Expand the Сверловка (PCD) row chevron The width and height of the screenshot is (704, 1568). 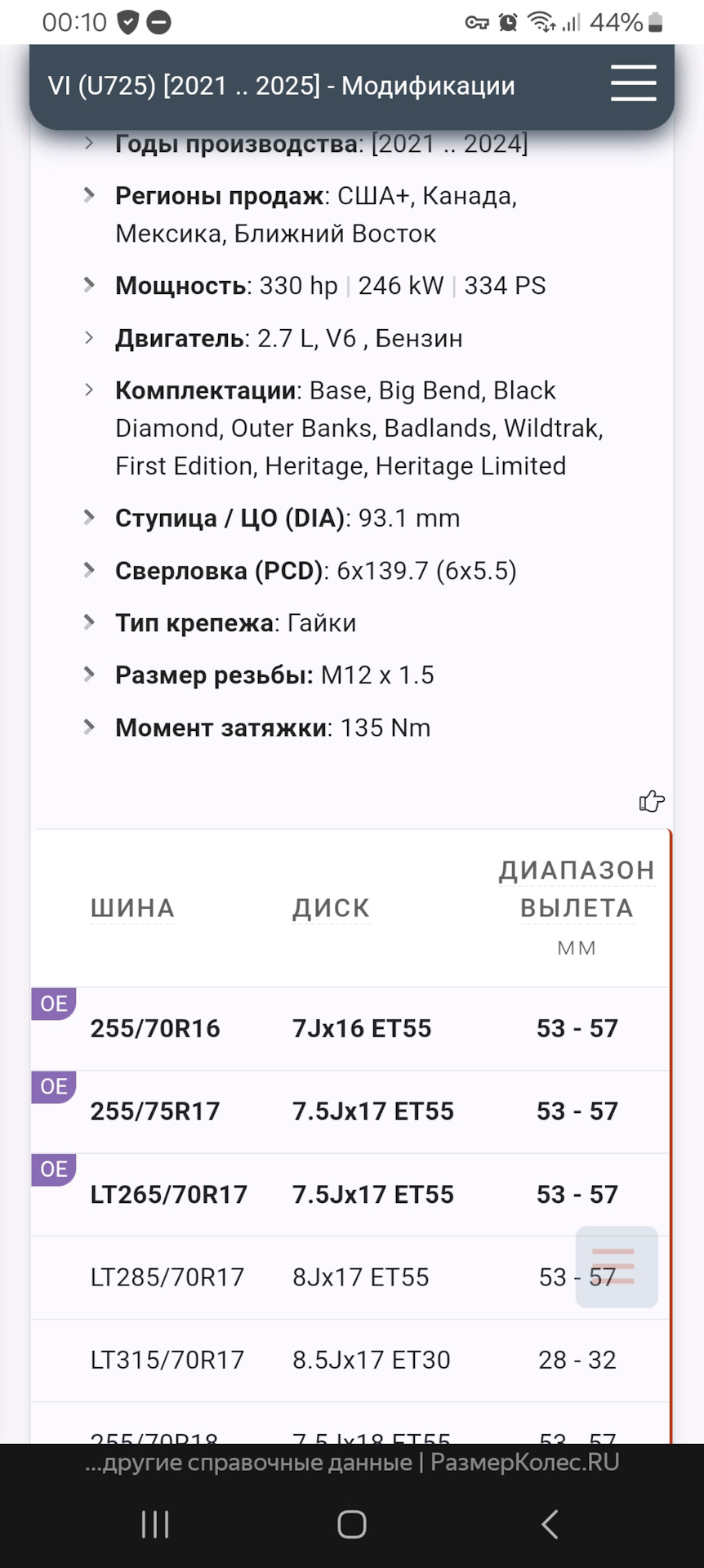point(89,570)
